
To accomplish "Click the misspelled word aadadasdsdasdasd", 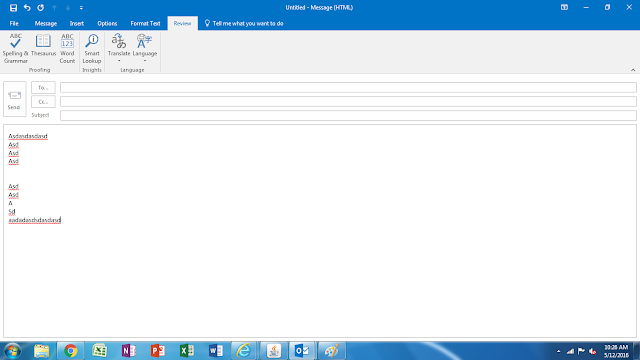I will click(35, 220).
